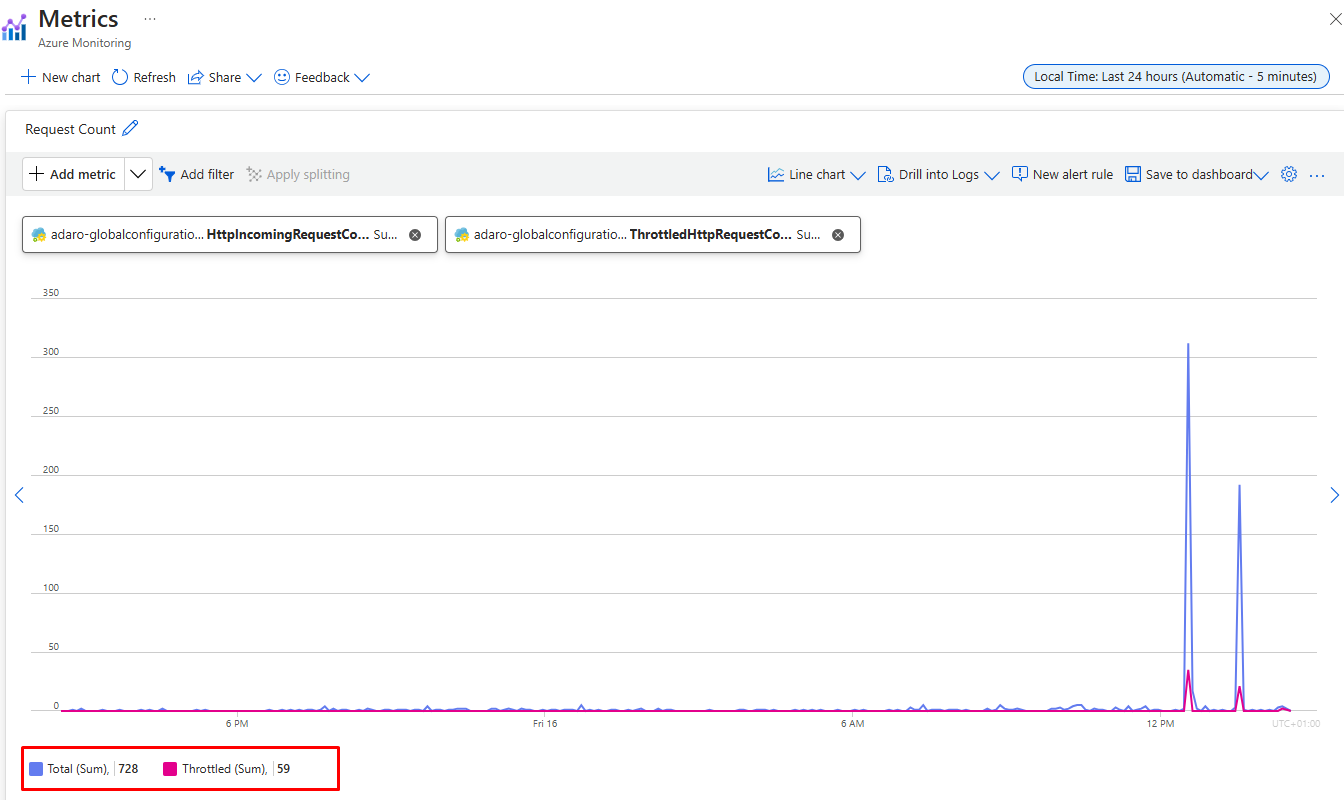Click the New chart plus icon
Image resolution: width=1344 pixels, height=800 pixels.
tap(28, 77)
